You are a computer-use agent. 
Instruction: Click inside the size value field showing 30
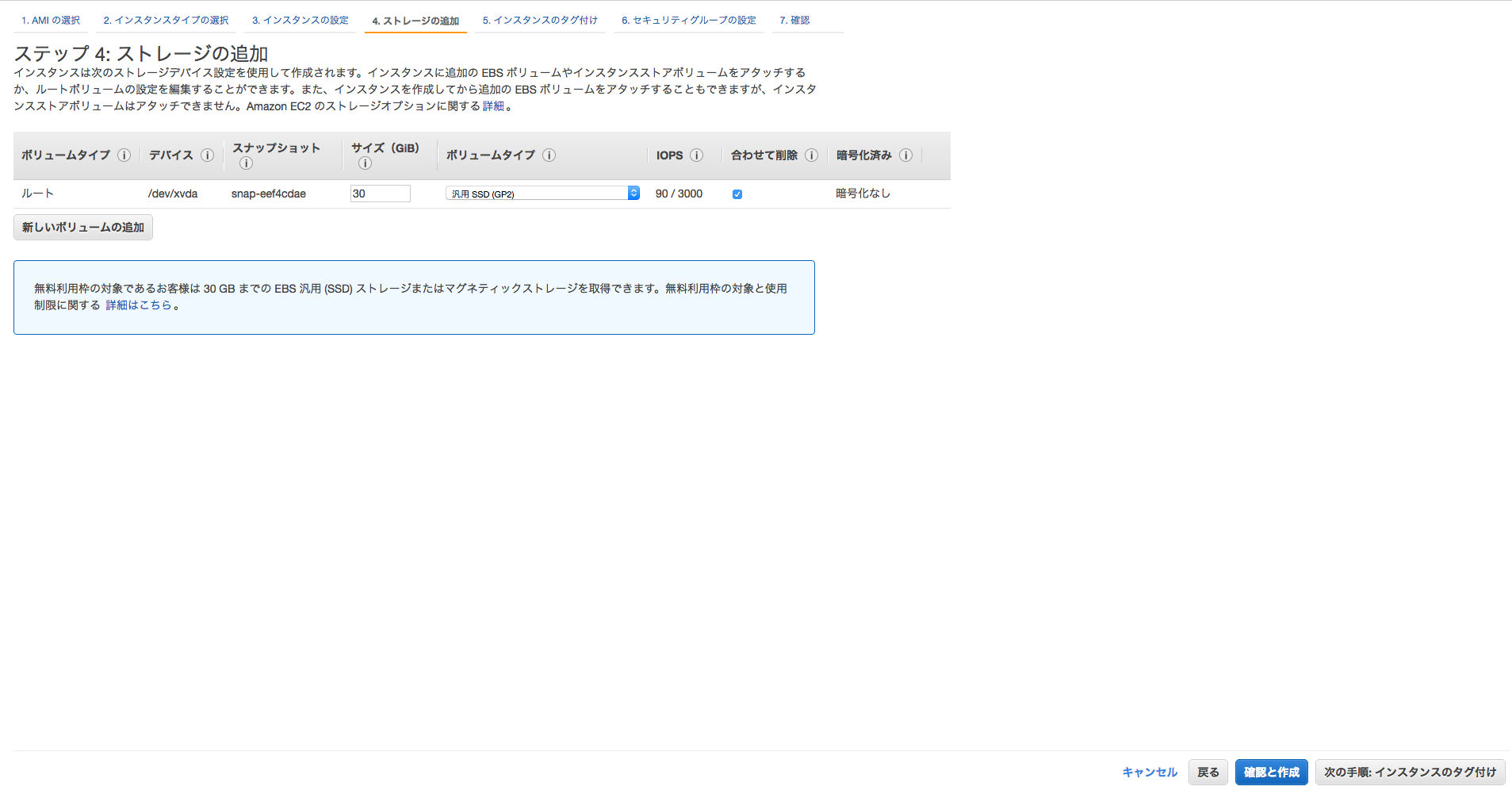(x=380, y=193)
